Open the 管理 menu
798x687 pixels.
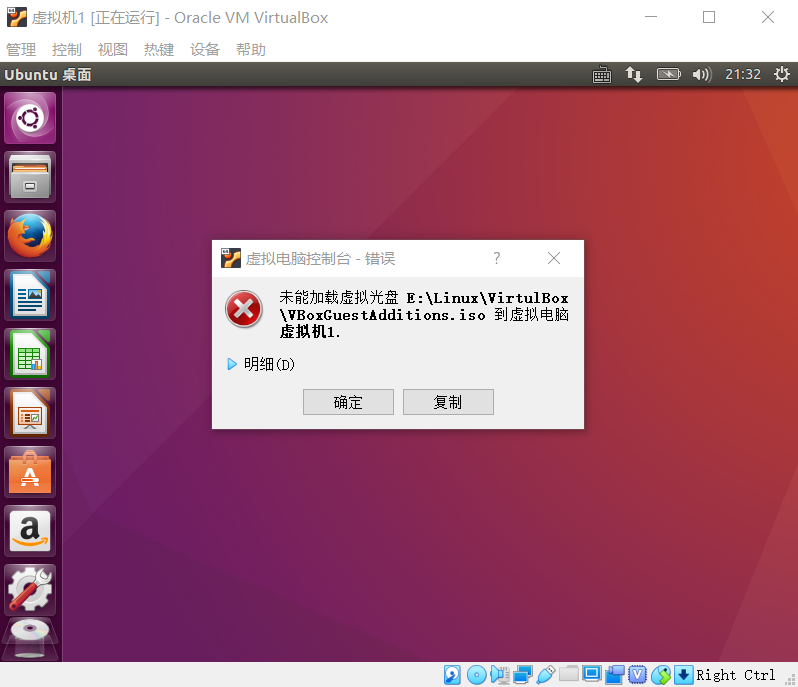(21, 49)
